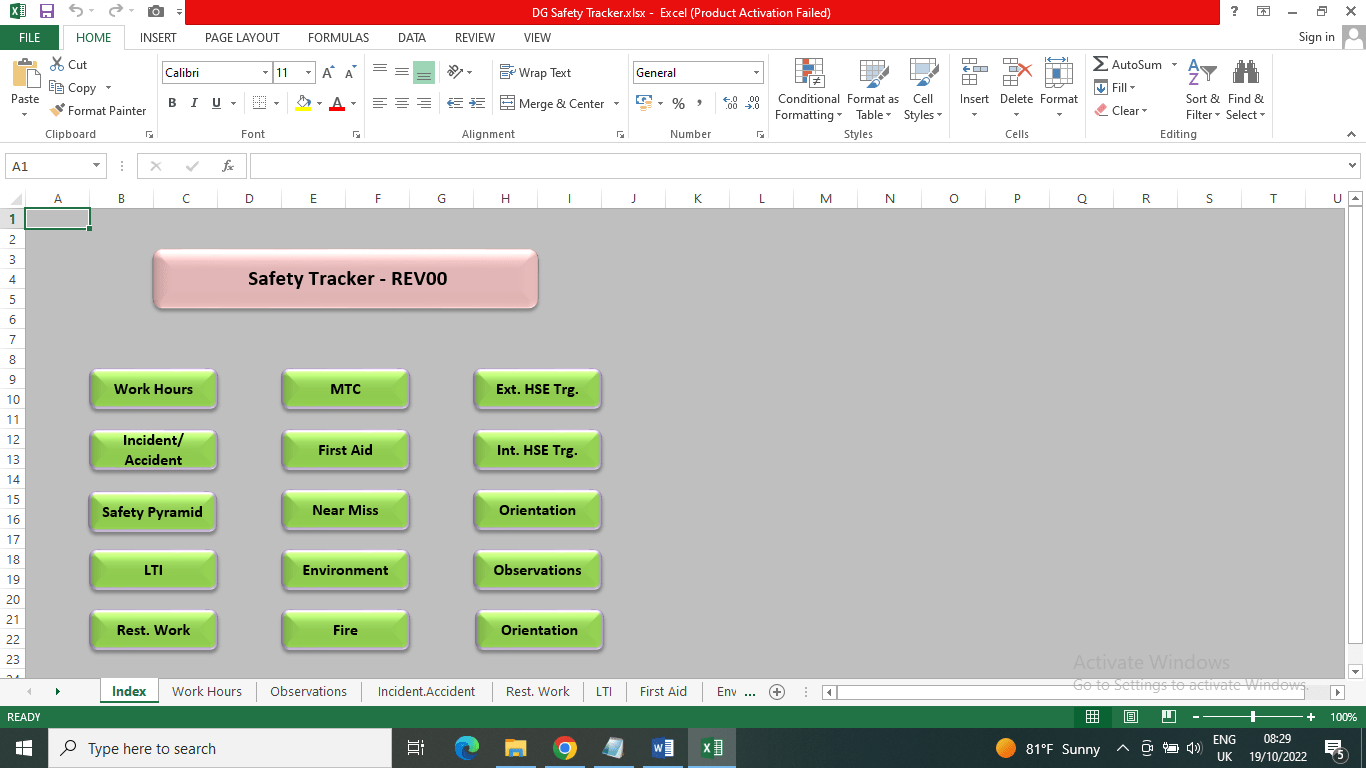Screen dimensions: 1366x768
Task: Click the Merge & Center icon
Action: [507, 103]
